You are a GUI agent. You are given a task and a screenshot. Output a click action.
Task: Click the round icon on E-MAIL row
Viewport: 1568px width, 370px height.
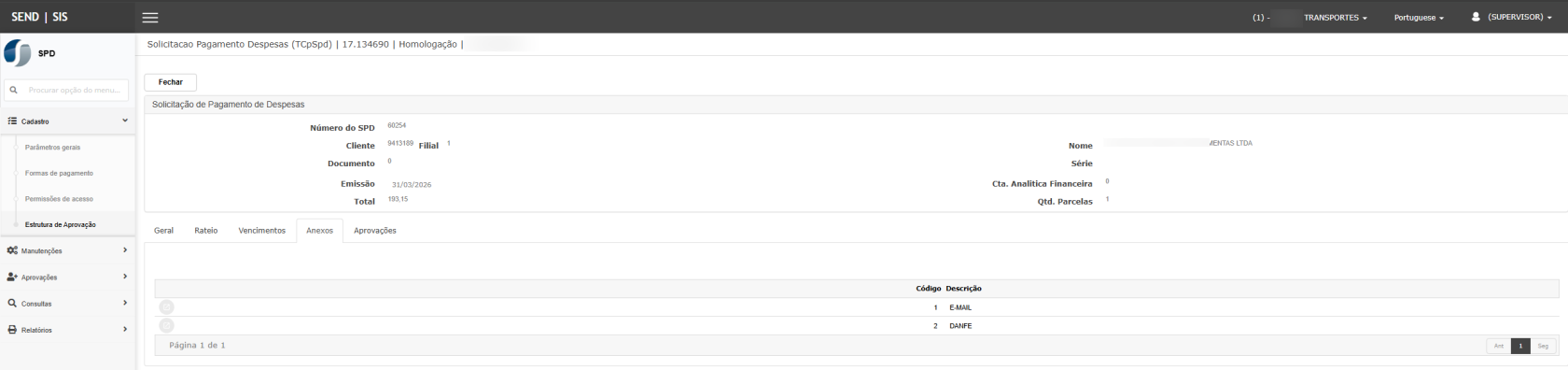167,306
